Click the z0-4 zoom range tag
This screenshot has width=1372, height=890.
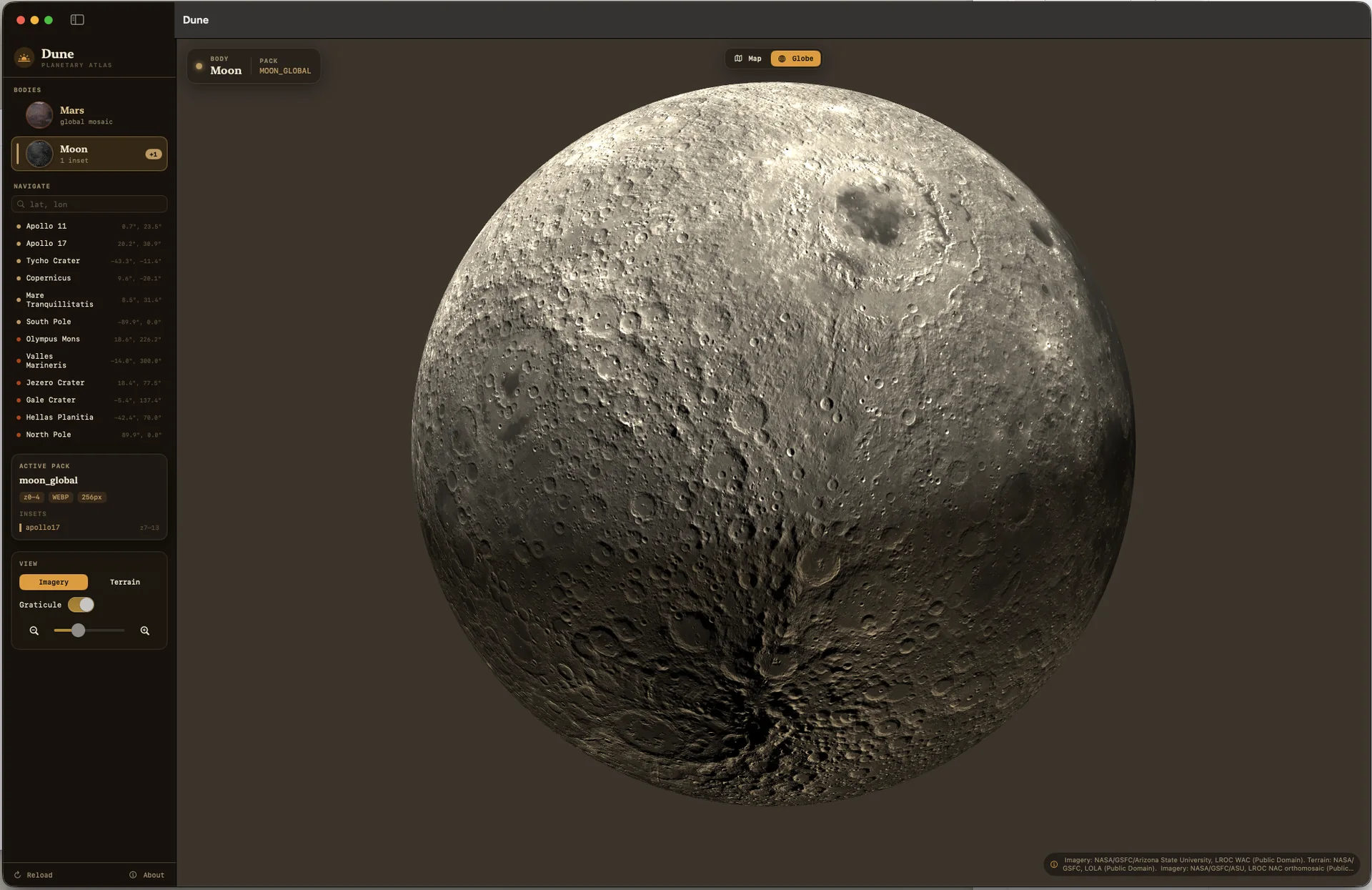coord(31,497)
